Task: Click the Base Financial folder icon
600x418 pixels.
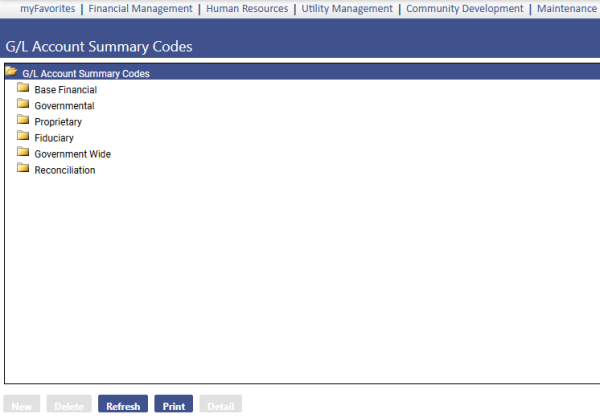Action: [x=23, y=88]
